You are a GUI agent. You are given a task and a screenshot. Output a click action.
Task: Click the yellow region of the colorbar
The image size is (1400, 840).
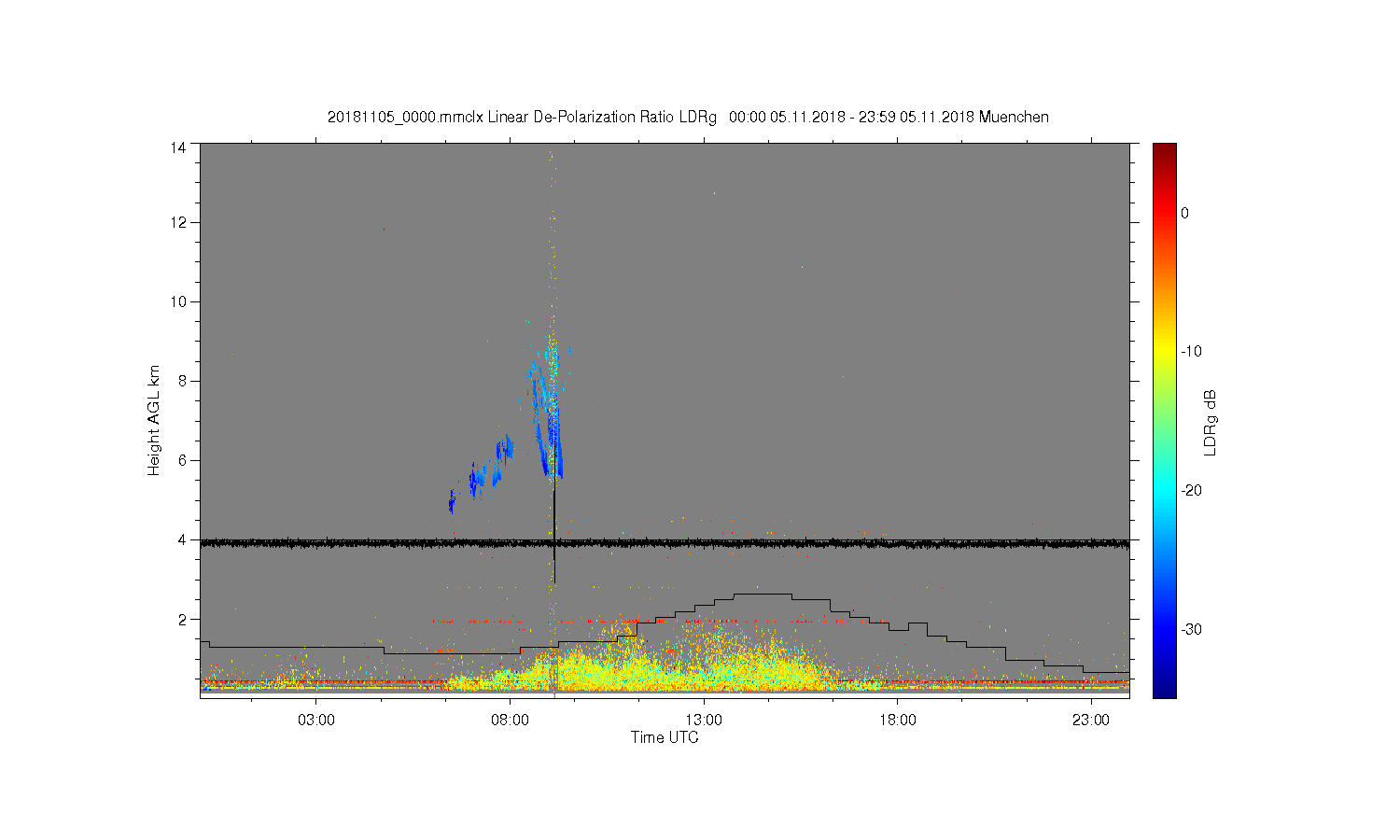1164,352
